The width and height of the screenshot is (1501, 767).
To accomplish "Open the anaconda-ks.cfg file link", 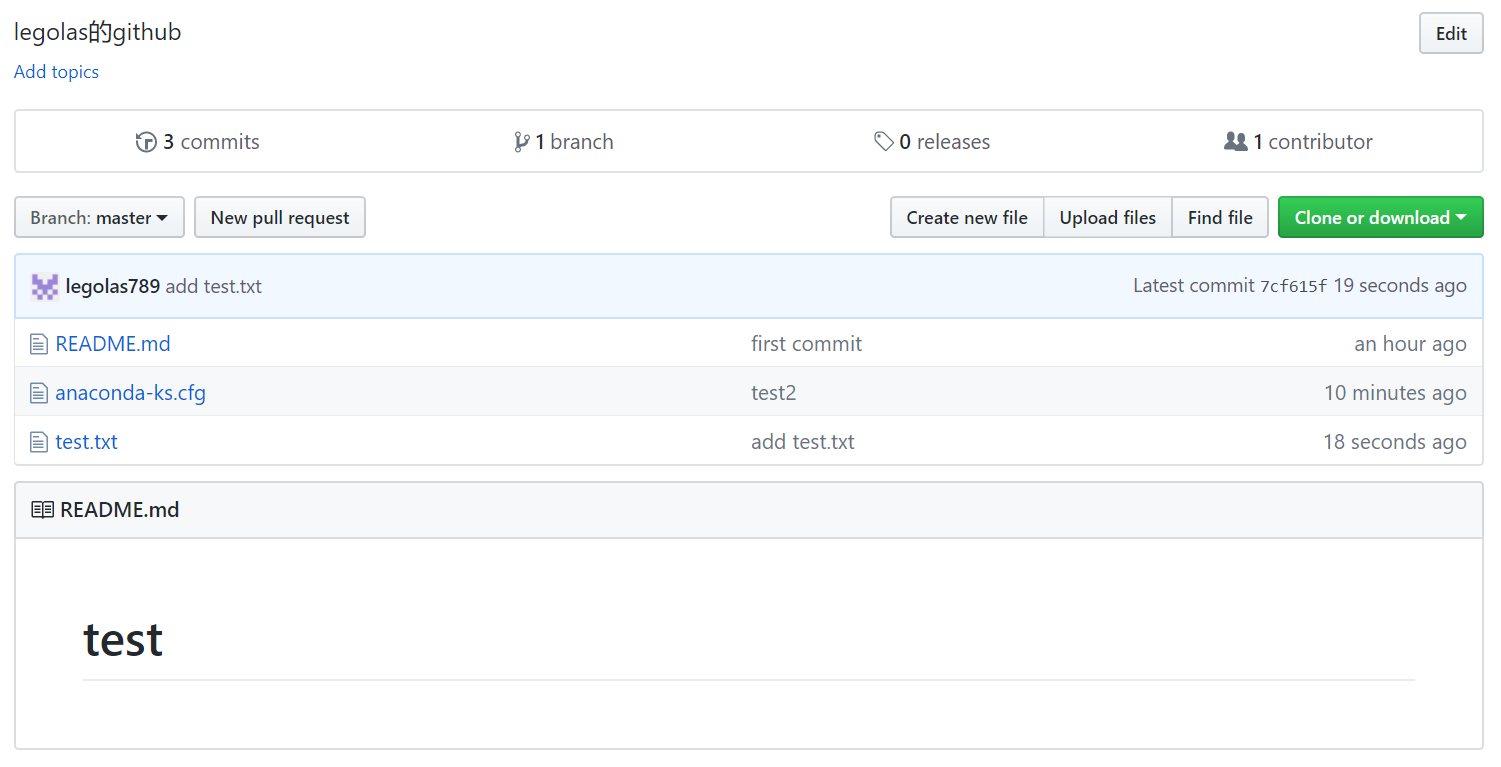I will pyautogui.click(x=131, y=393).
